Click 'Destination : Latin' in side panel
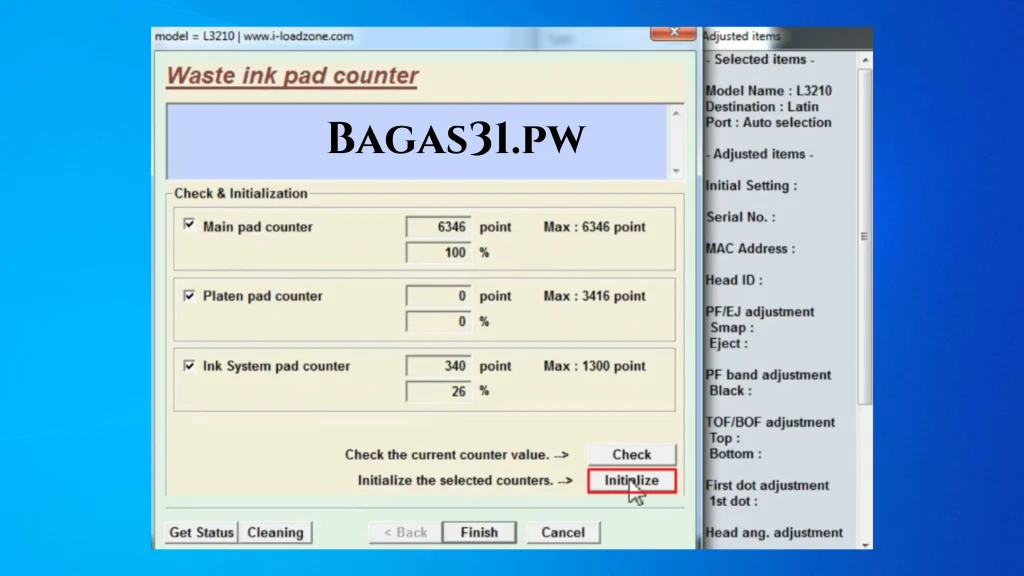 pyautogui.click(x=761, y=106)
